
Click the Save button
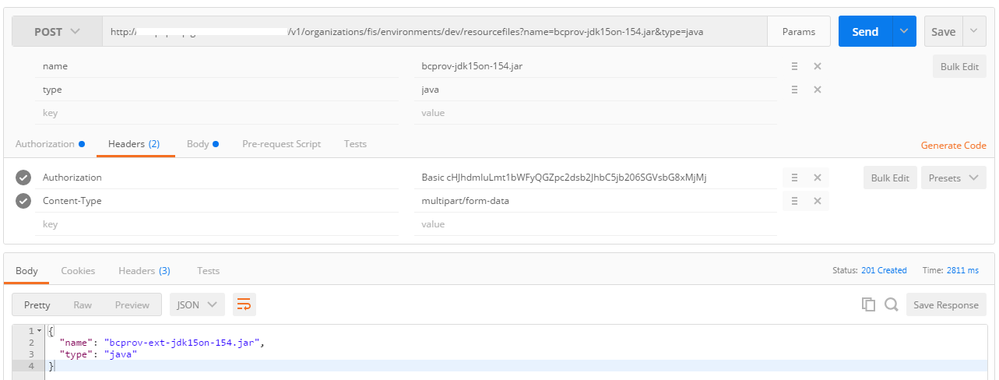tap(944, 32)
